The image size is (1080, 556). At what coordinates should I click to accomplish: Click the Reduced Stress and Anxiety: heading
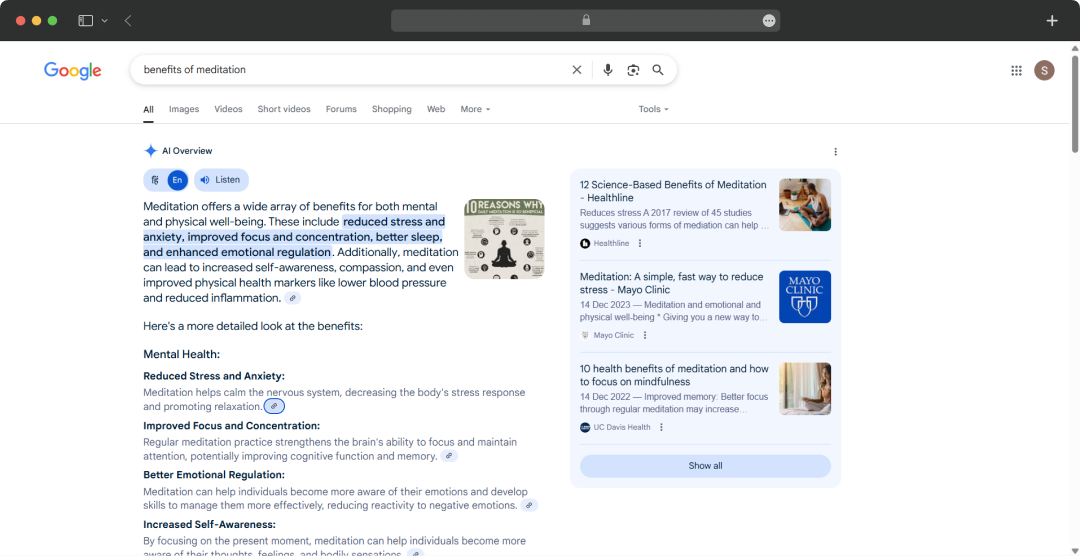click(x=214, y=376)
